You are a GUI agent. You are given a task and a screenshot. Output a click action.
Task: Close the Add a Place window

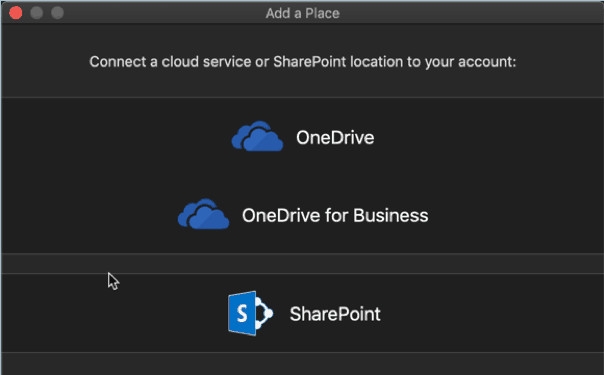tap(16, 13)
